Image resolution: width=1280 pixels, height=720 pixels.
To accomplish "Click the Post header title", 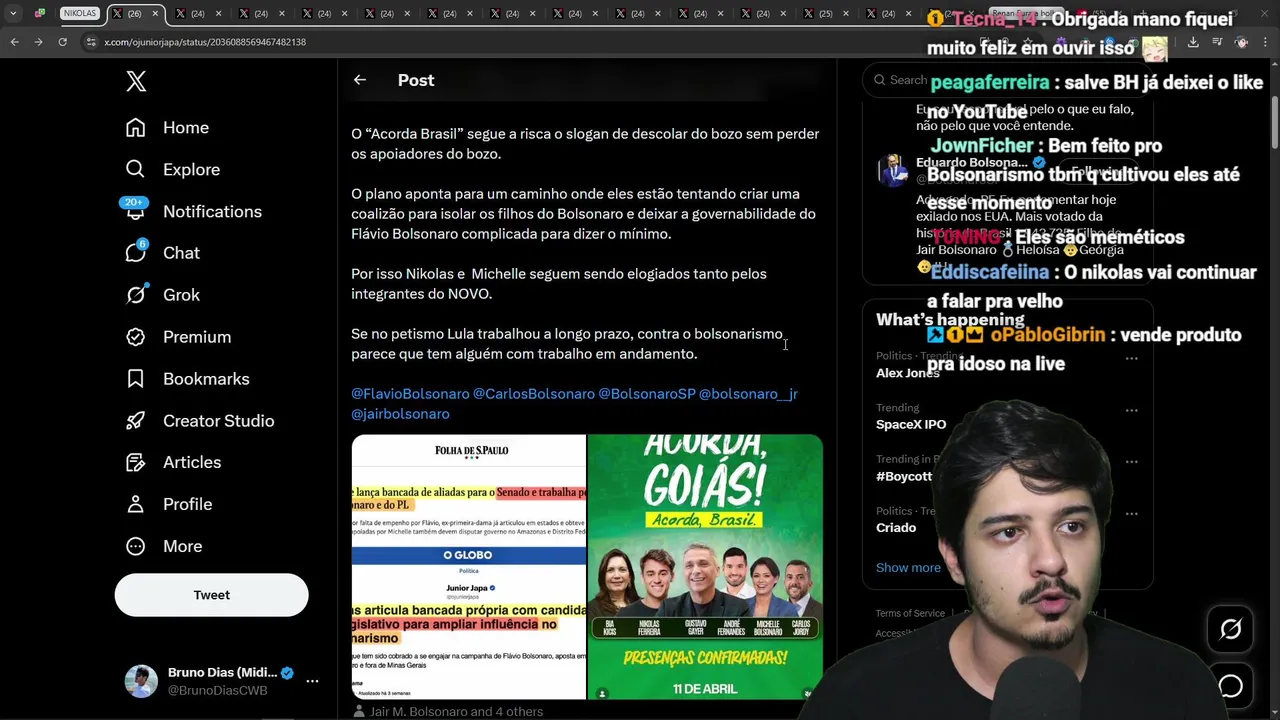I will pos(416,80).
